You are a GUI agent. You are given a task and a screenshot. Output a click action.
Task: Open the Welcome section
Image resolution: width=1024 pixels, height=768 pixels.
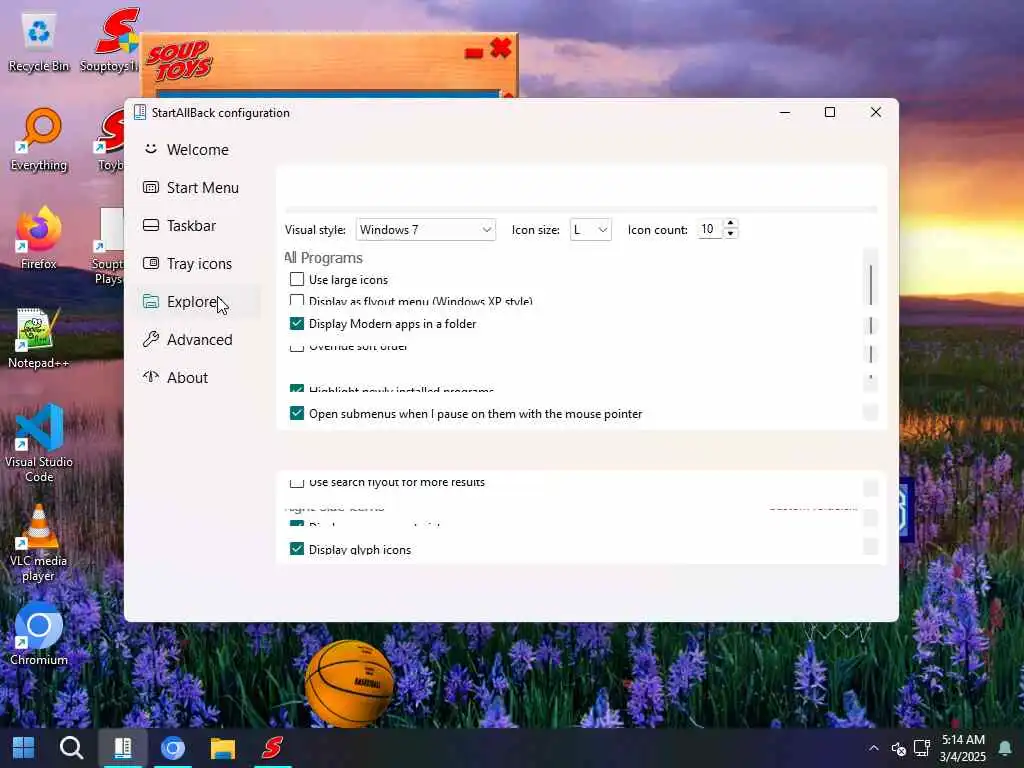coord(197,150)
